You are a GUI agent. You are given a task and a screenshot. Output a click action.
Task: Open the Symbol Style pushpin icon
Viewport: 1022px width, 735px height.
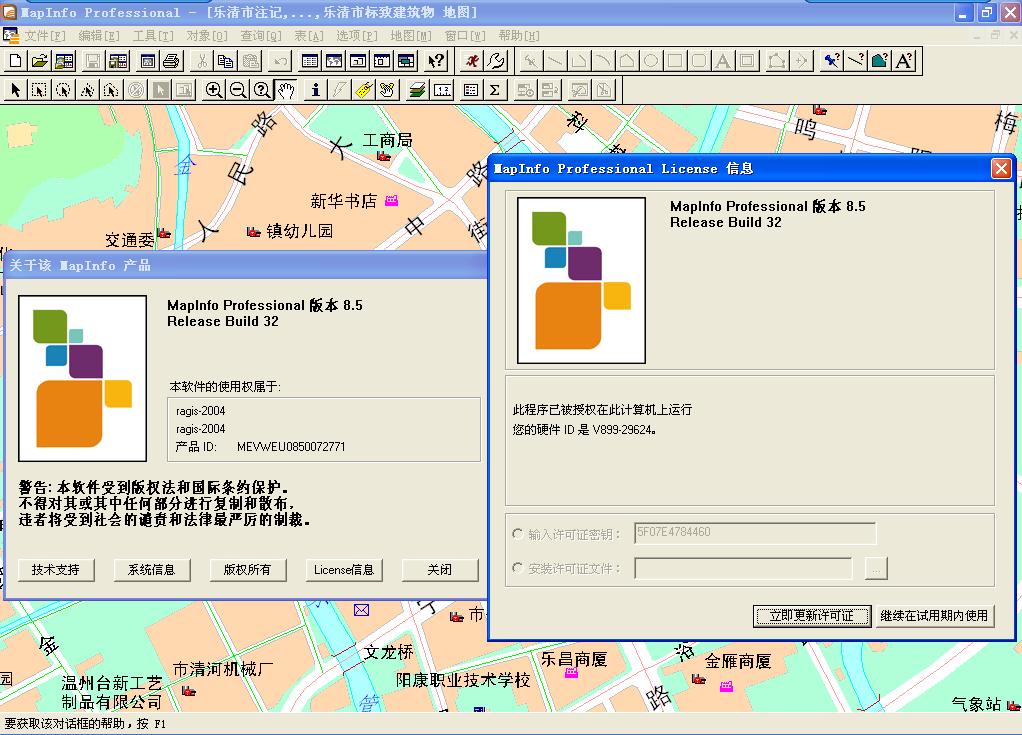pos(832,61)
